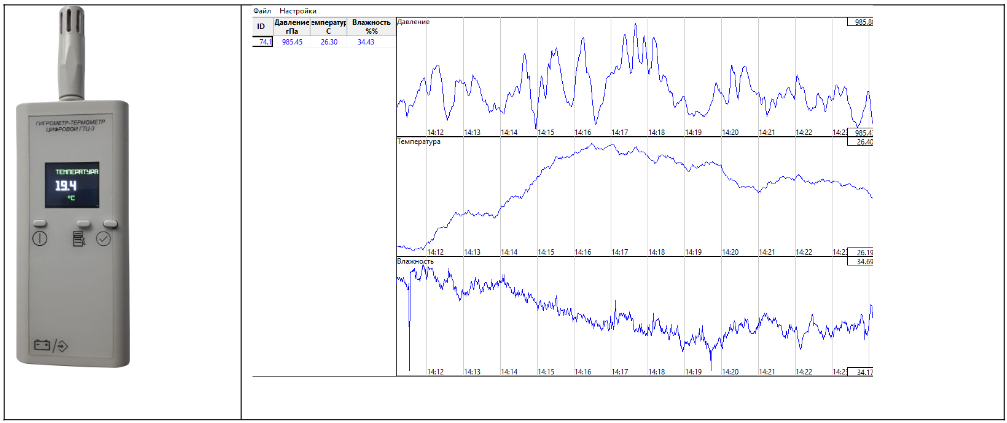Click the 14:17 time marker on the Давление chart
Viewport: 1007px width, 423px height.
619,132
